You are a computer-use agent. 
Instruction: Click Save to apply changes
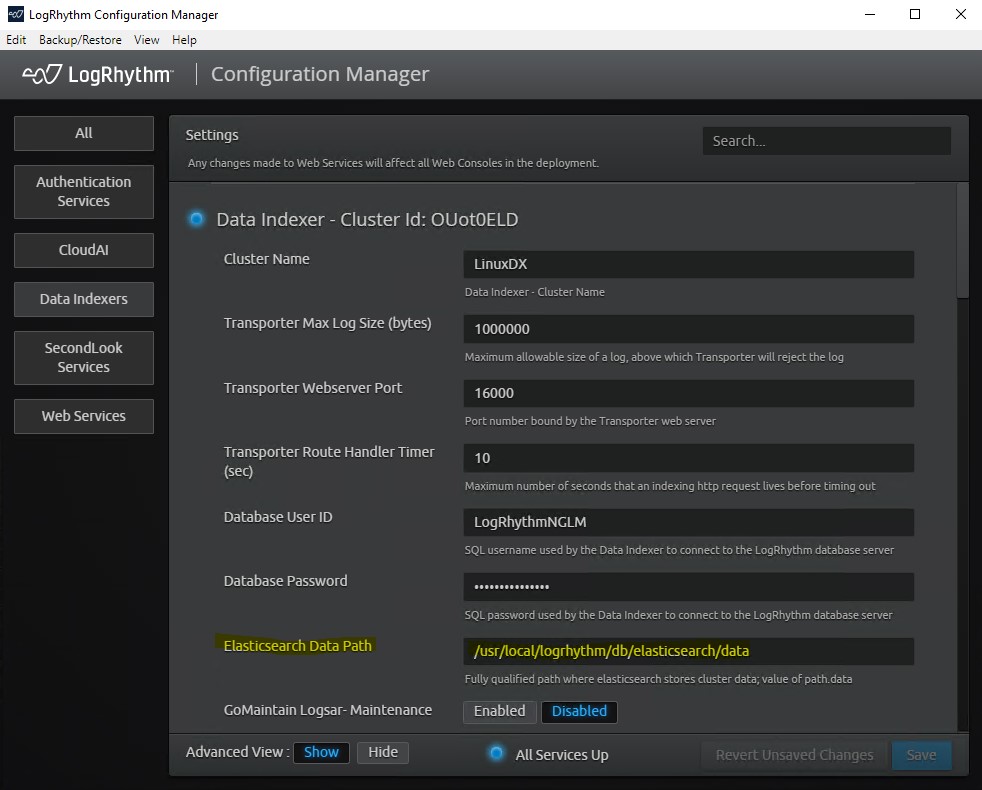(x=921, y=755)
